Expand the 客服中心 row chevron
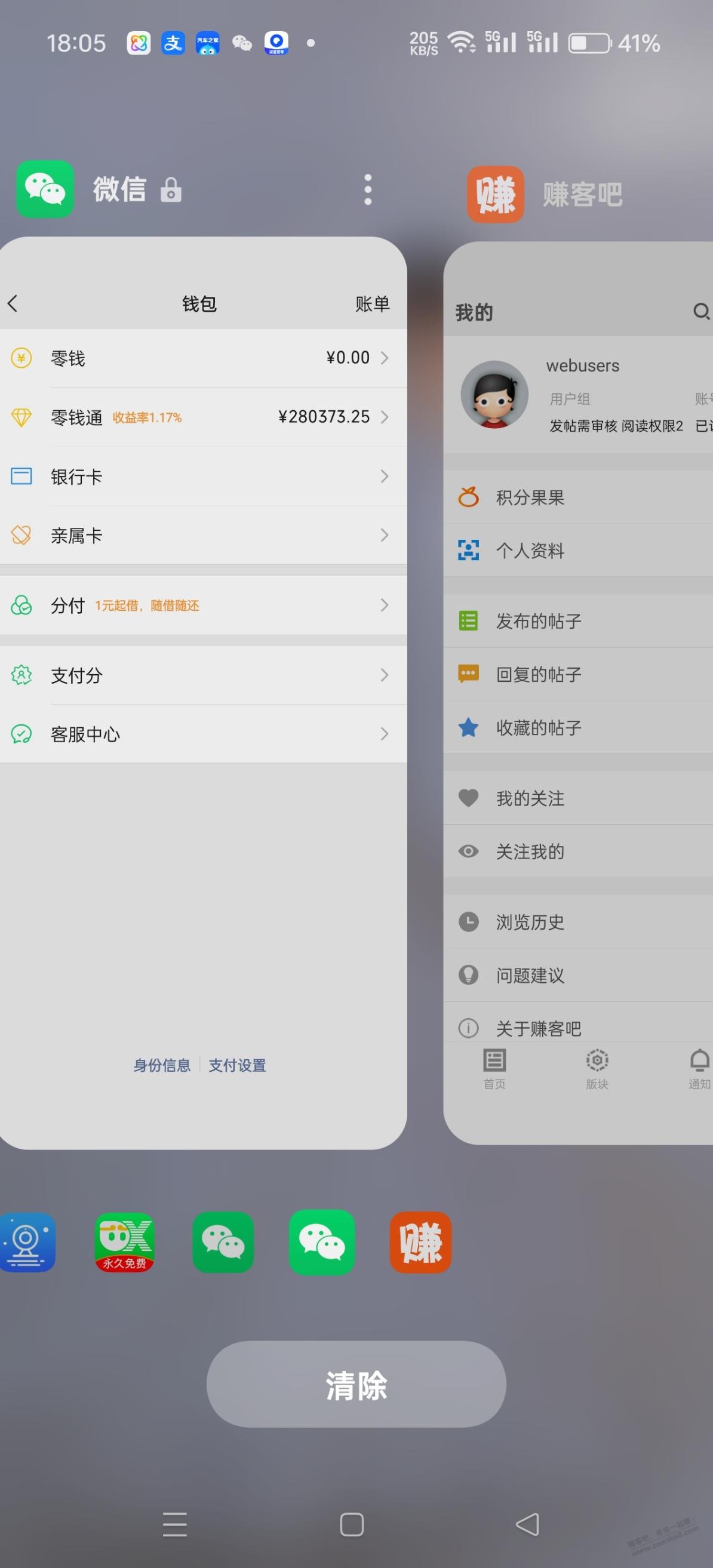Screen dimensions: 713x1568 384,734
